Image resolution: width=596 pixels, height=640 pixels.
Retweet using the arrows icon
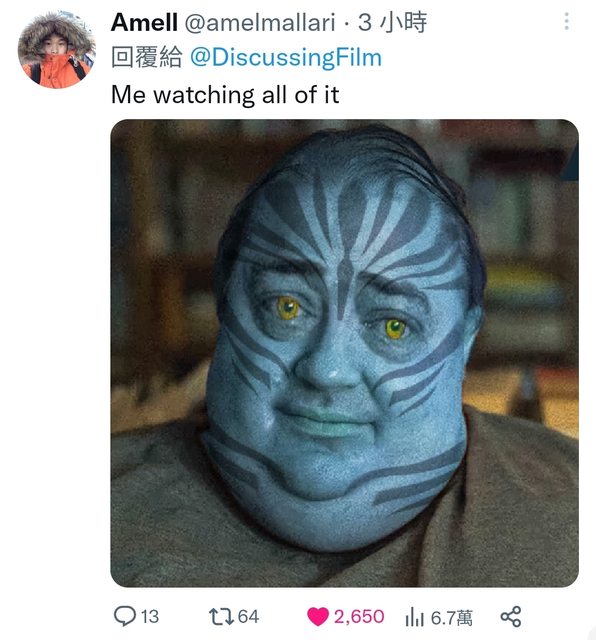point(221,616)
